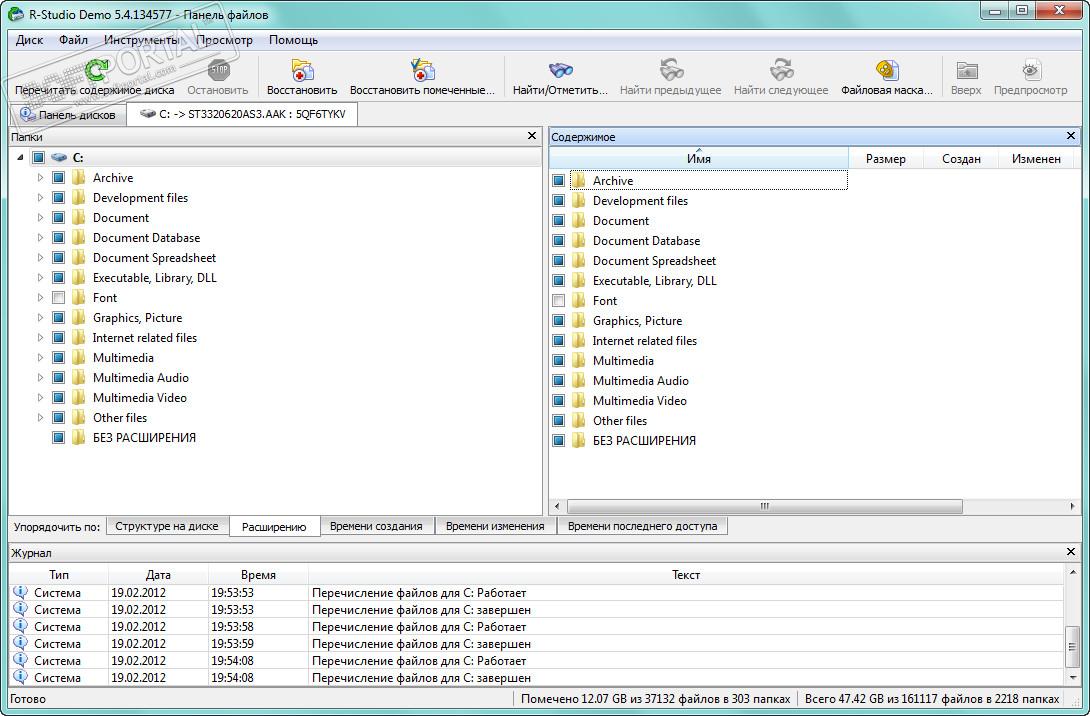This screenshot has height=716, width=1090.
Task: Sort by Времени создания
Action: pos(376,526)
